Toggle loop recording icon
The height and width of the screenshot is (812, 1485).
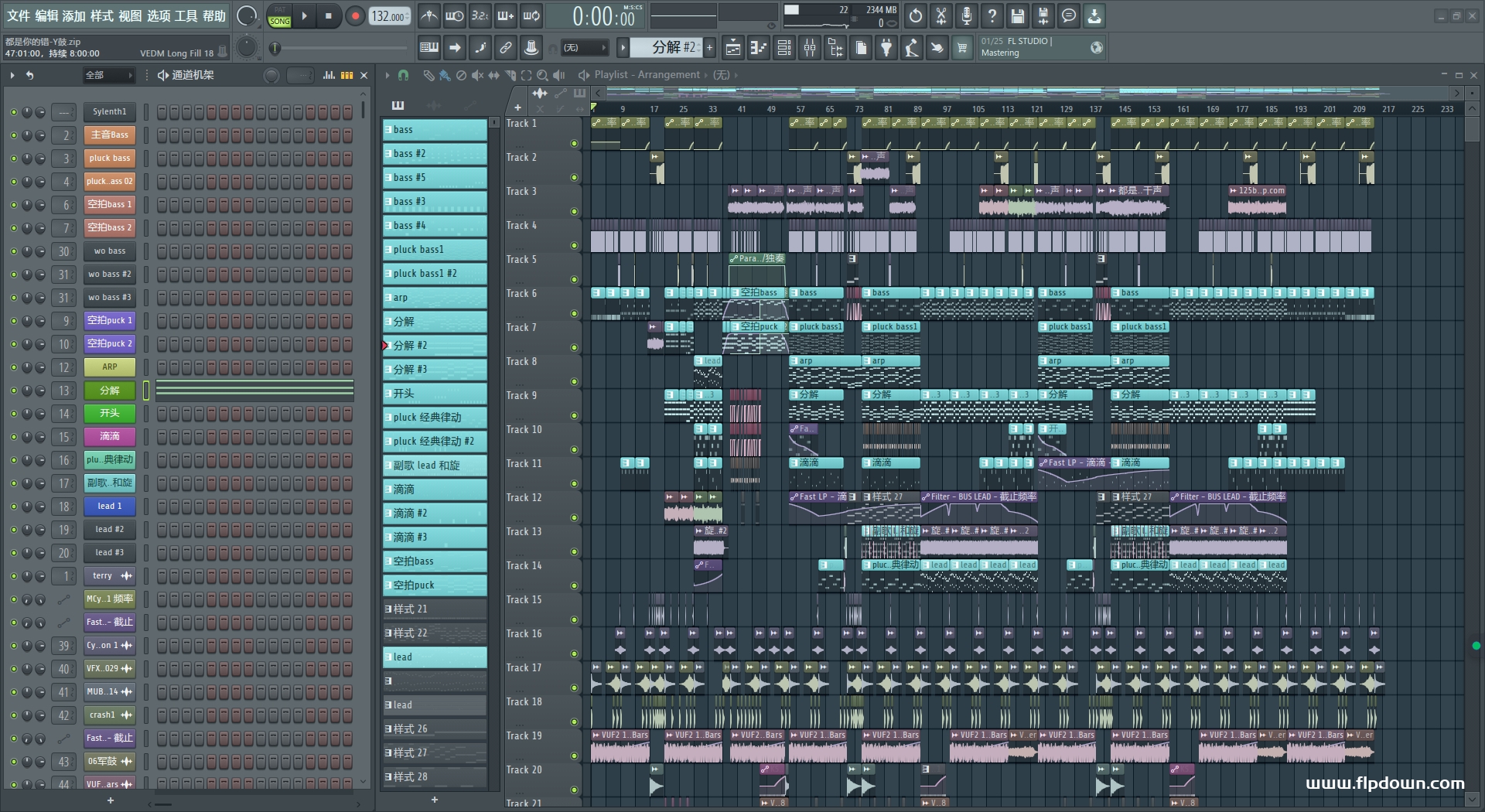click(x=531, y=15)
